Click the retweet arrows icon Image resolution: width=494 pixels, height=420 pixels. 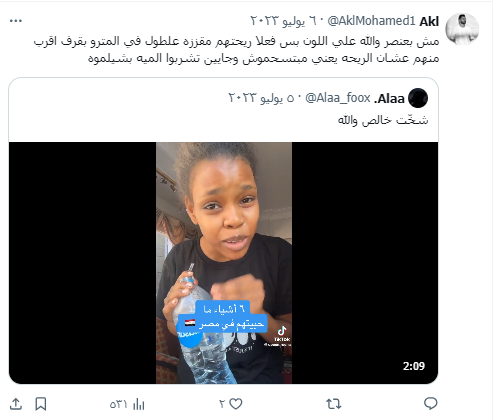(x=334, y=404)
